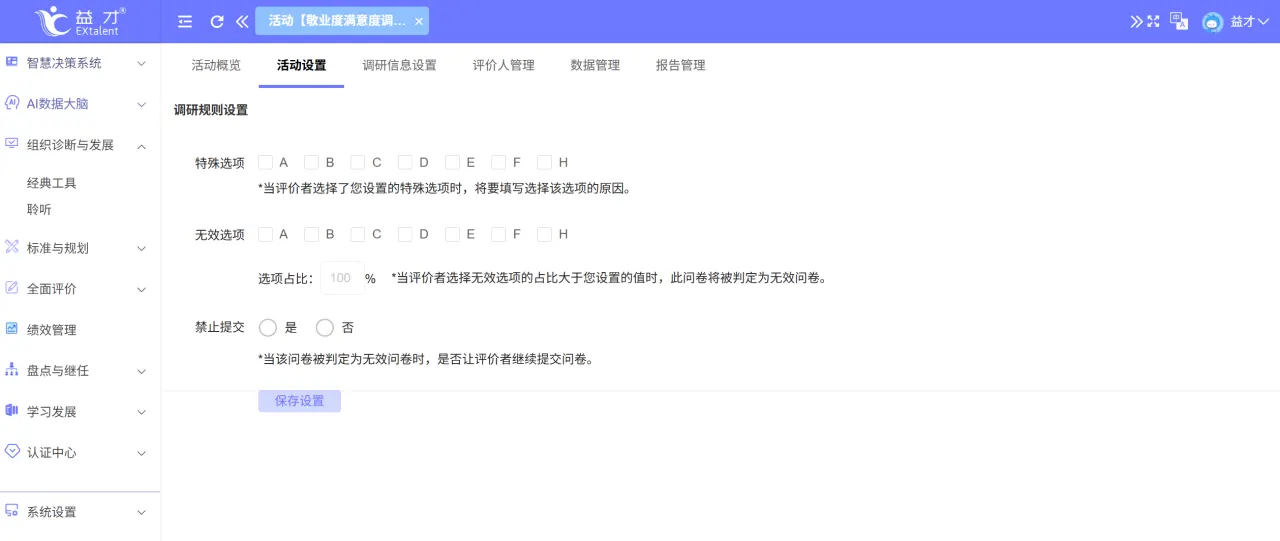Switch to the 活动设置 tab
The height and width of the screenshot is (541, 1280).
coord(302,65)
